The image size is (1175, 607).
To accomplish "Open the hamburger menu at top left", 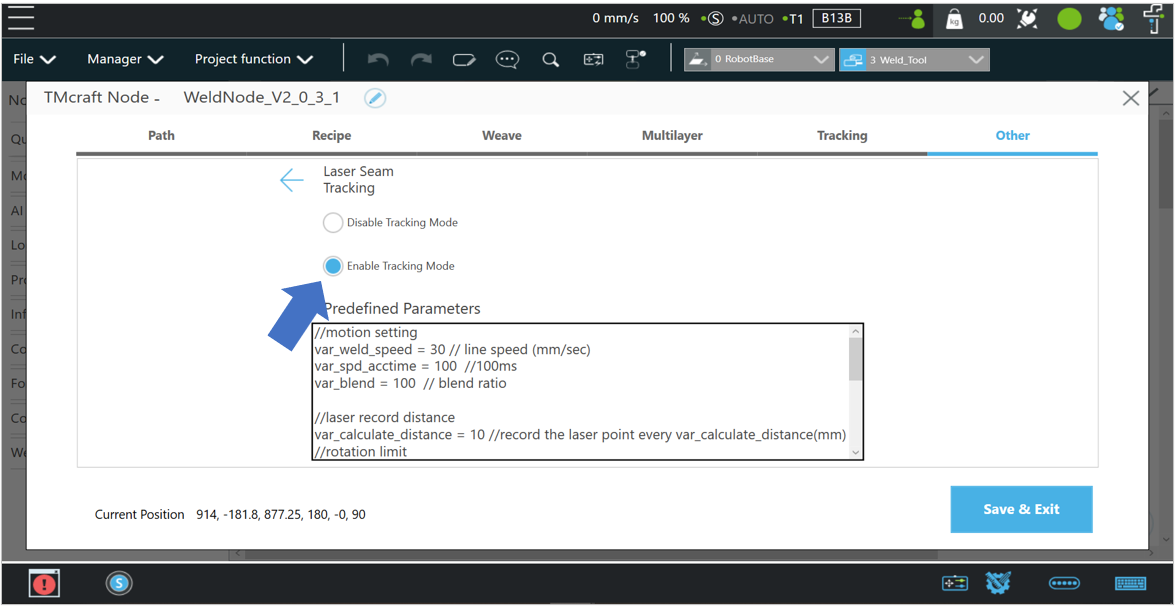I will (x=21, y=18).
